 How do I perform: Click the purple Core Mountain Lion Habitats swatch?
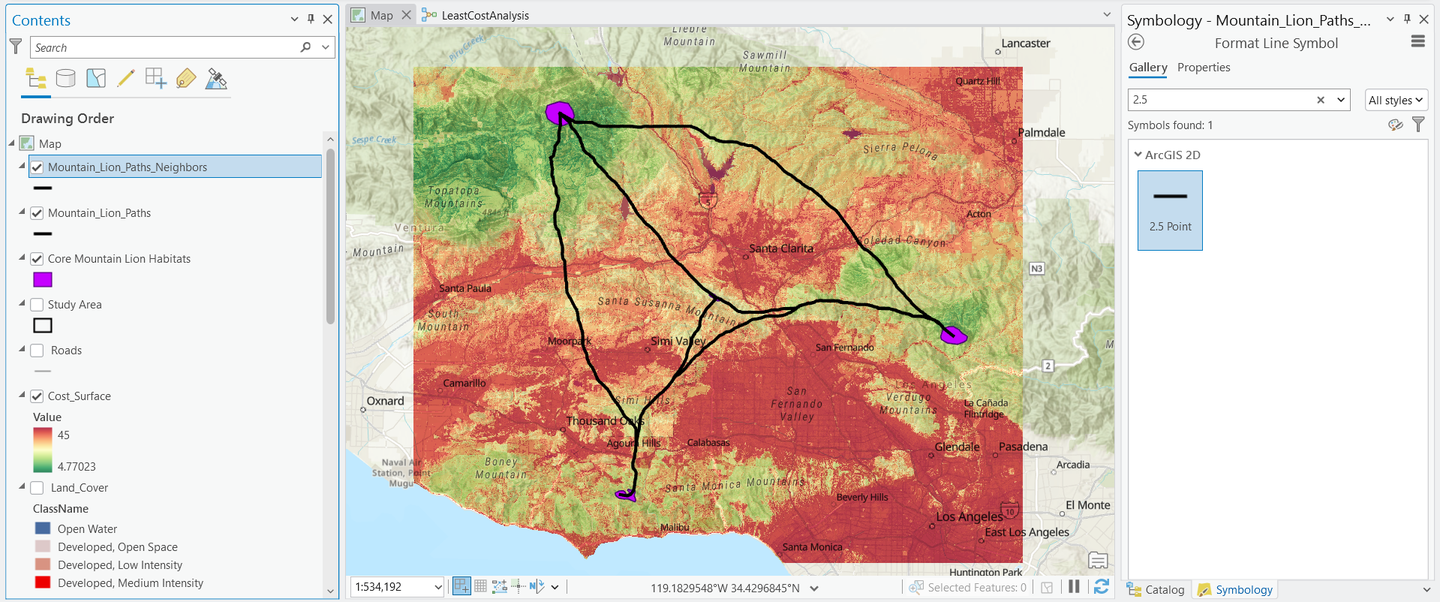point(42,280)
